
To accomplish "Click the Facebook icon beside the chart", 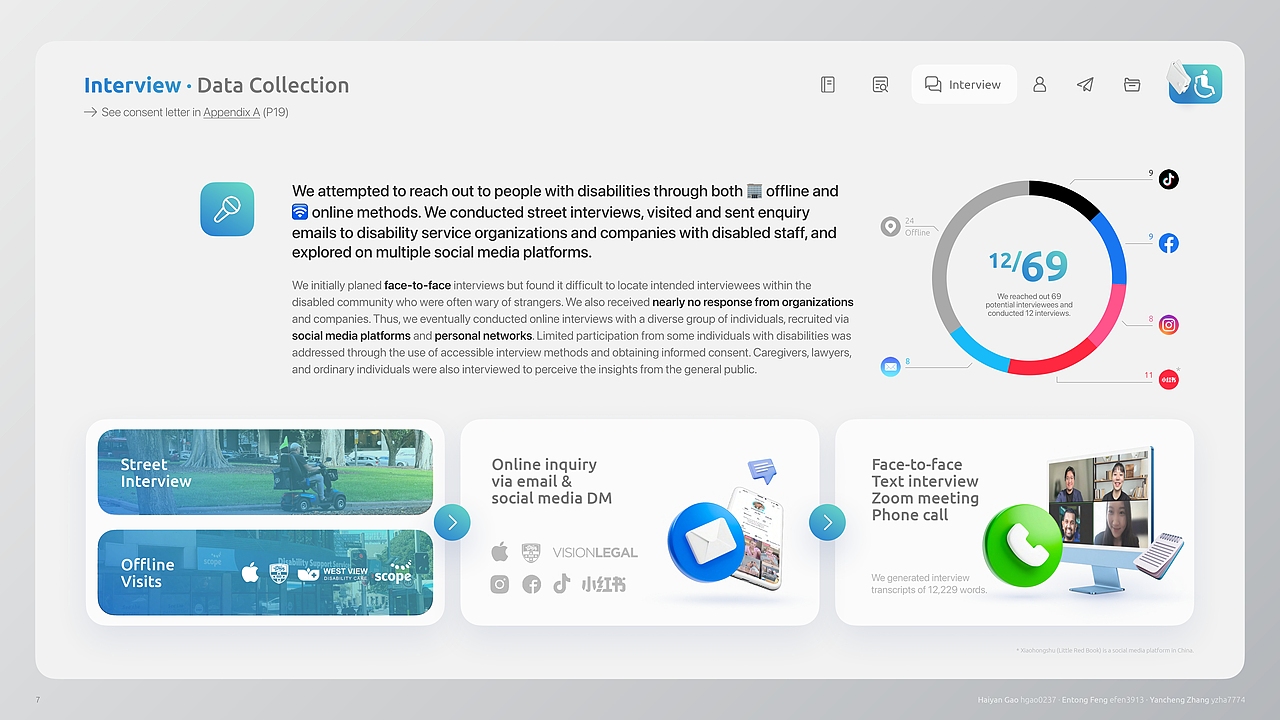I will [x=1168, y=243].
